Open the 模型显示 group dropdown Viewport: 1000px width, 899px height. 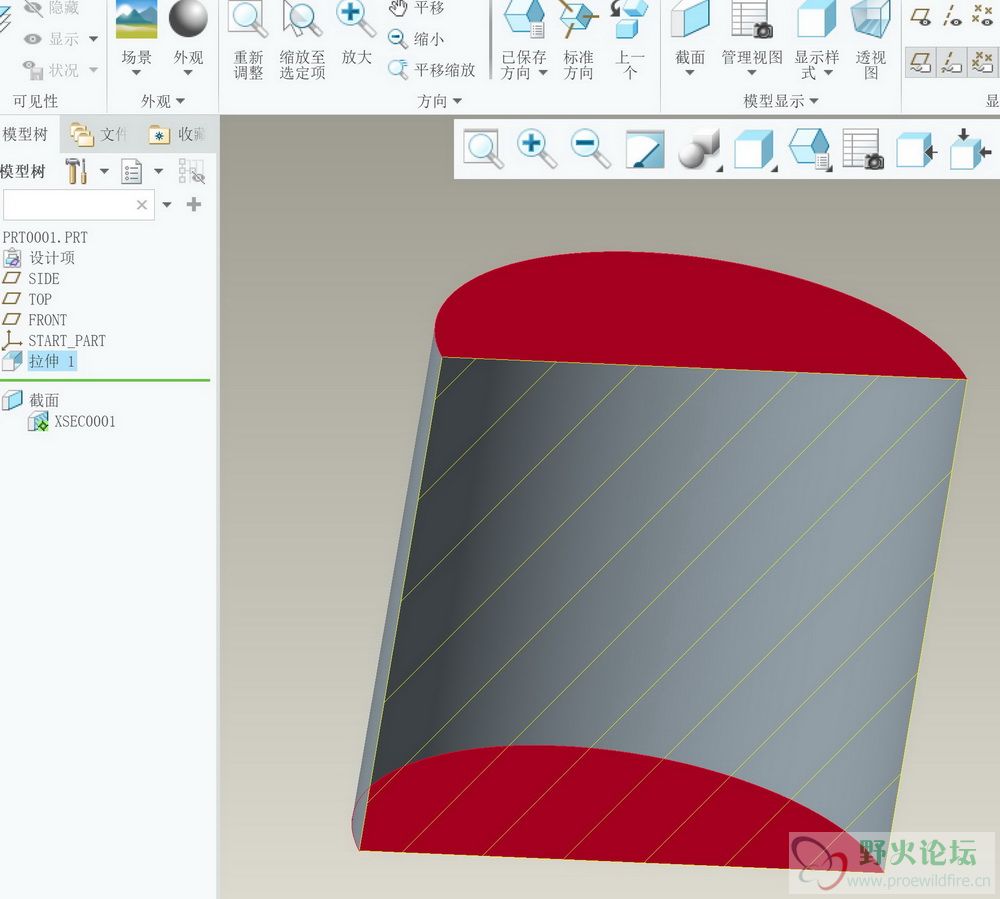781,101
